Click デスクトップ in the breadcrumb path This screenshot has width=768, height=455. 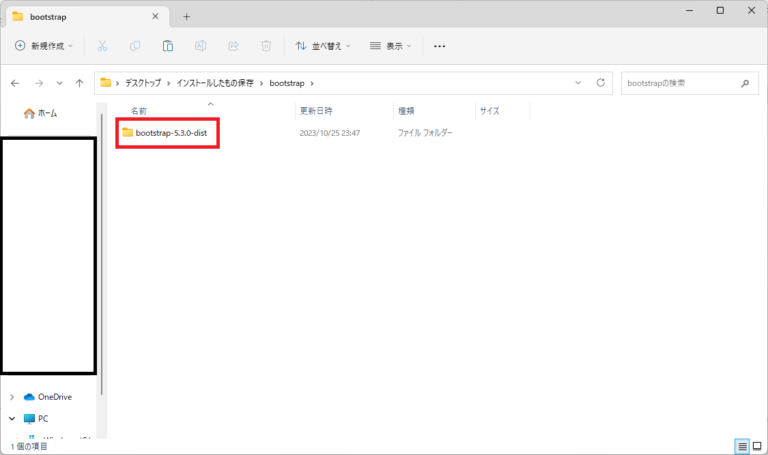click(x=145, y=83)
